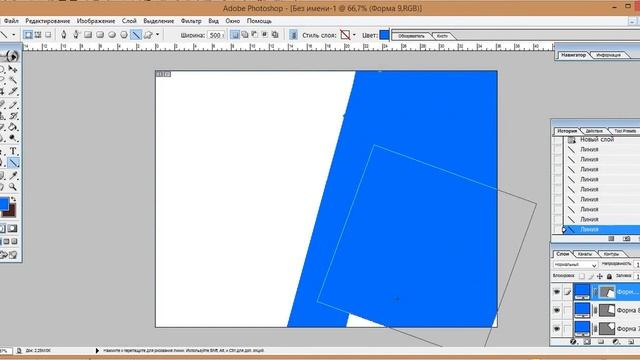
Task: Pick the Line shape in options bar
Action: [136, 35]
